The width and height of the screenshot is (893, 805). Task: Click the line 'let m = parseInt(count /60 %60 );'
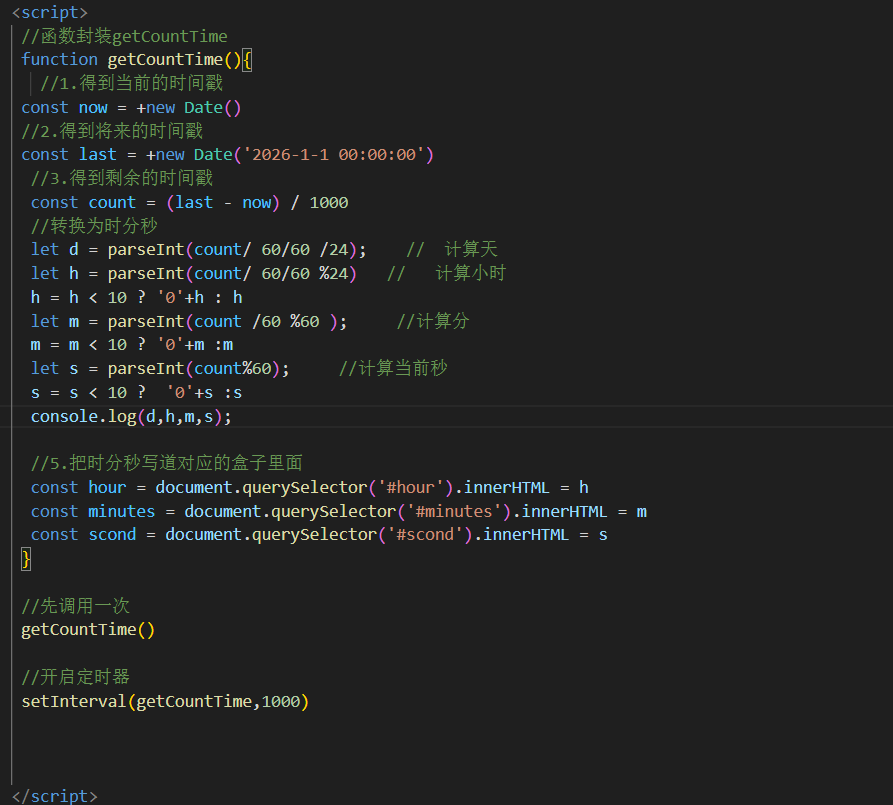pyautogui.click(x=189, y=321)
